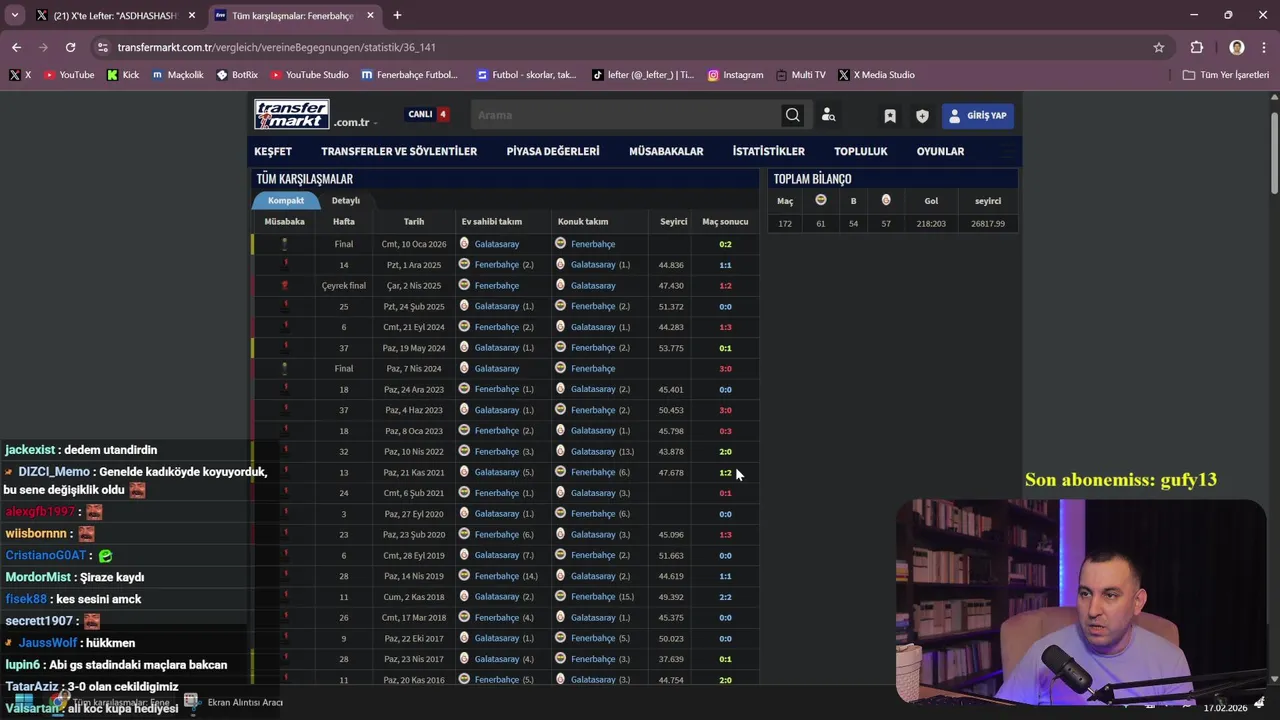Viewport: 1280px width, 720px height.
Task: Open the Kick bookmark
Action: point(123,75)
